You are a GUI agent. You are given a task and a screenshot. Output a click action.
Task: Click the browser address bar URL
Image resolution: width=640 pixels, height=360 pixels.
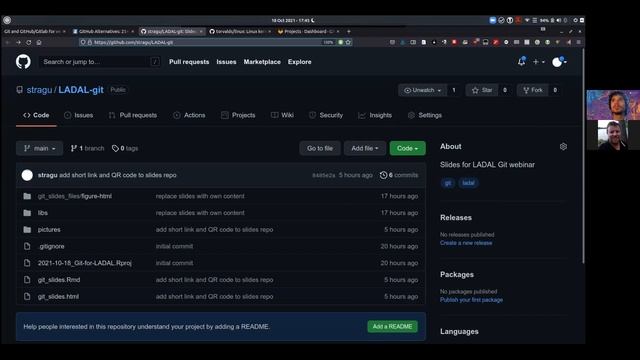[x=133, y=42]
